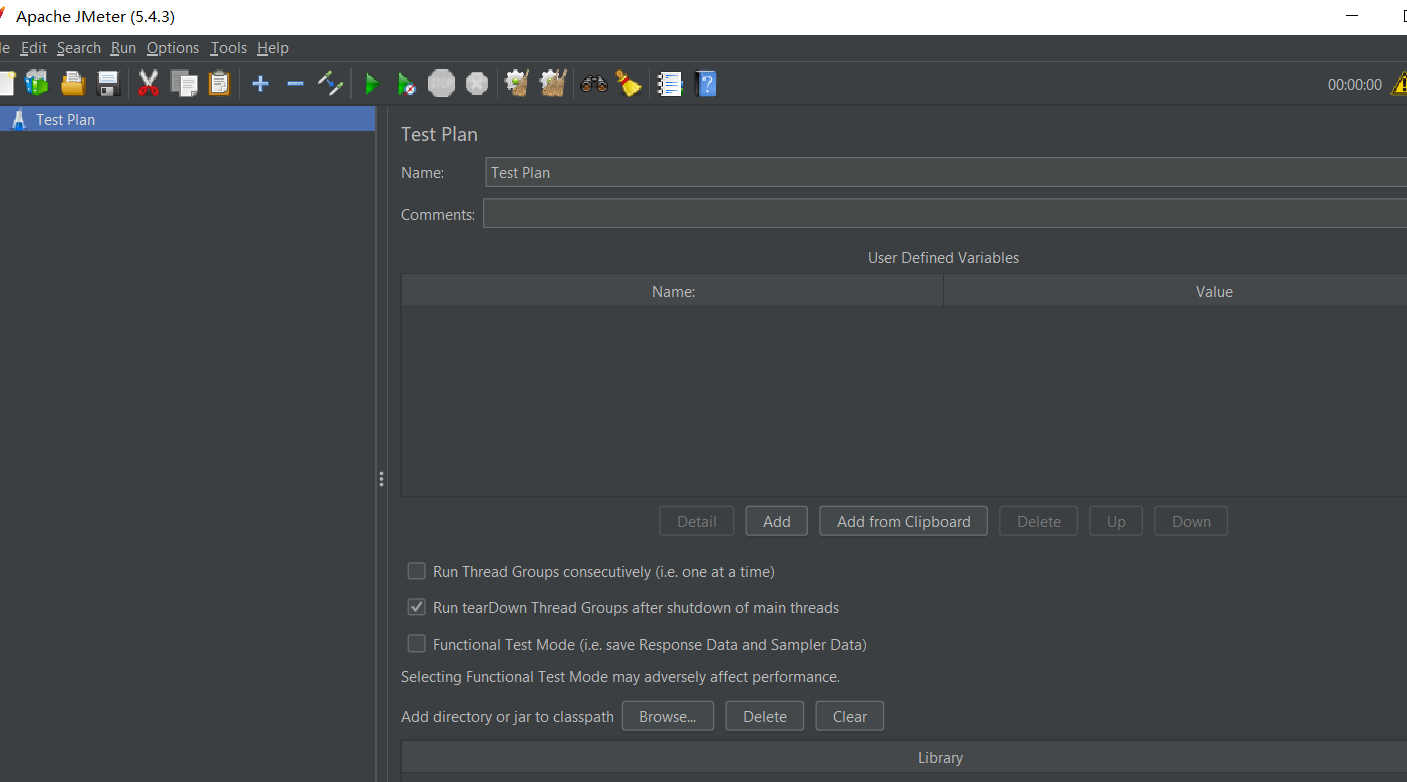Start the test with green play icon
The image size is (1407, 782).
pos(372,84)
